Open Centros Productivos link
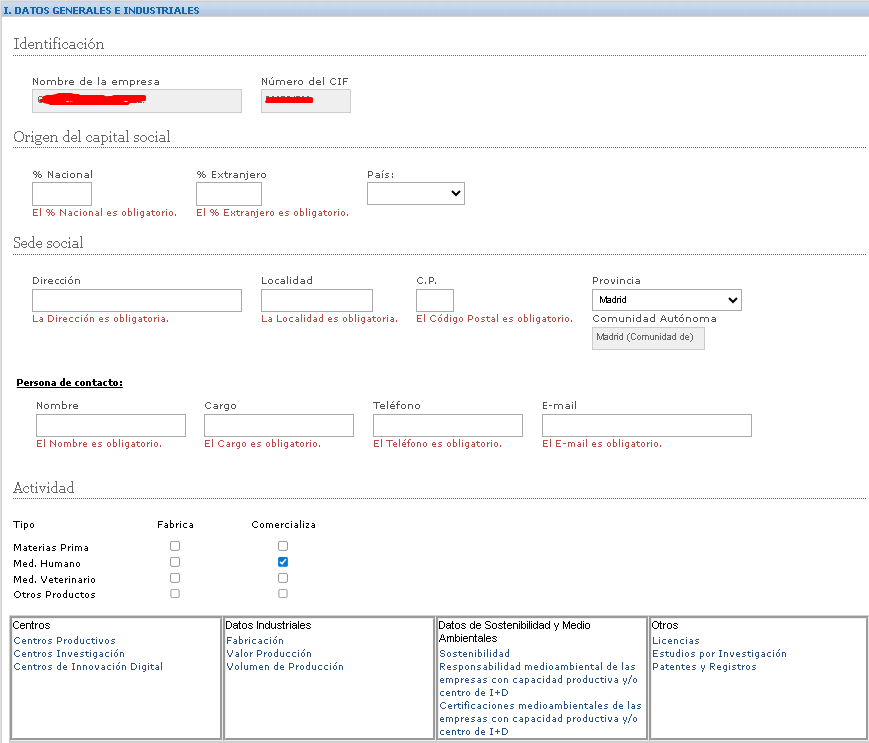Screen dimensions: 869x743 coord(64,641)
